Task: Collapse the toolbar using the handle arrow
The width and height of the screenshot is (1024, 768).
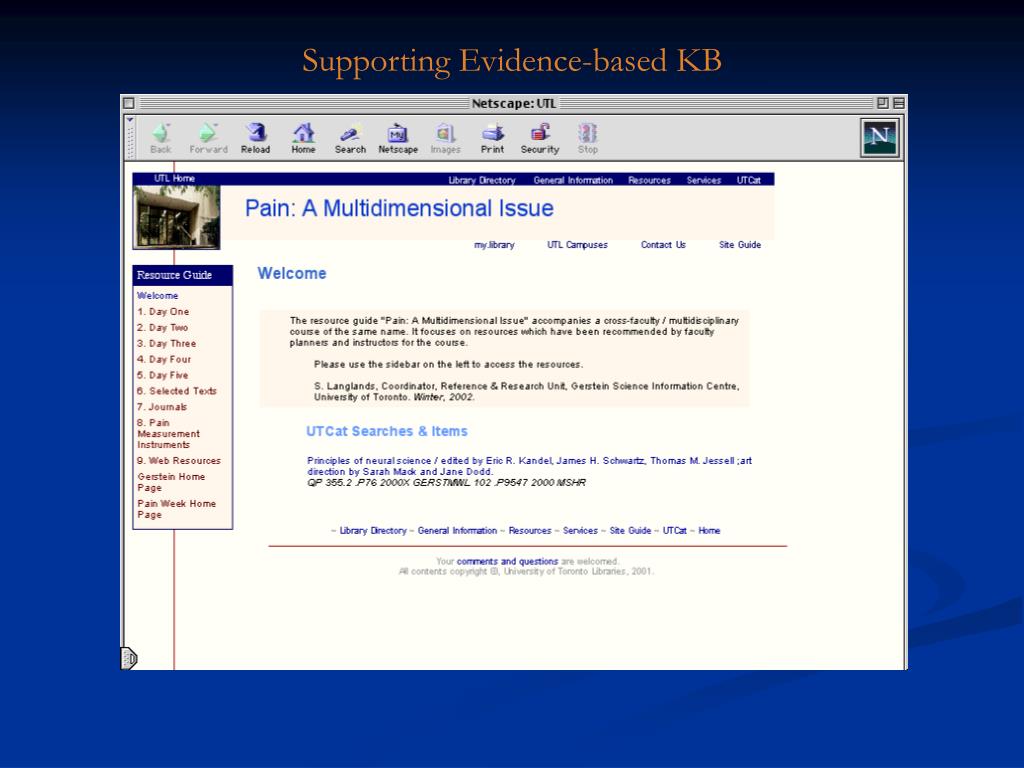Action: [x=130, y=120]
